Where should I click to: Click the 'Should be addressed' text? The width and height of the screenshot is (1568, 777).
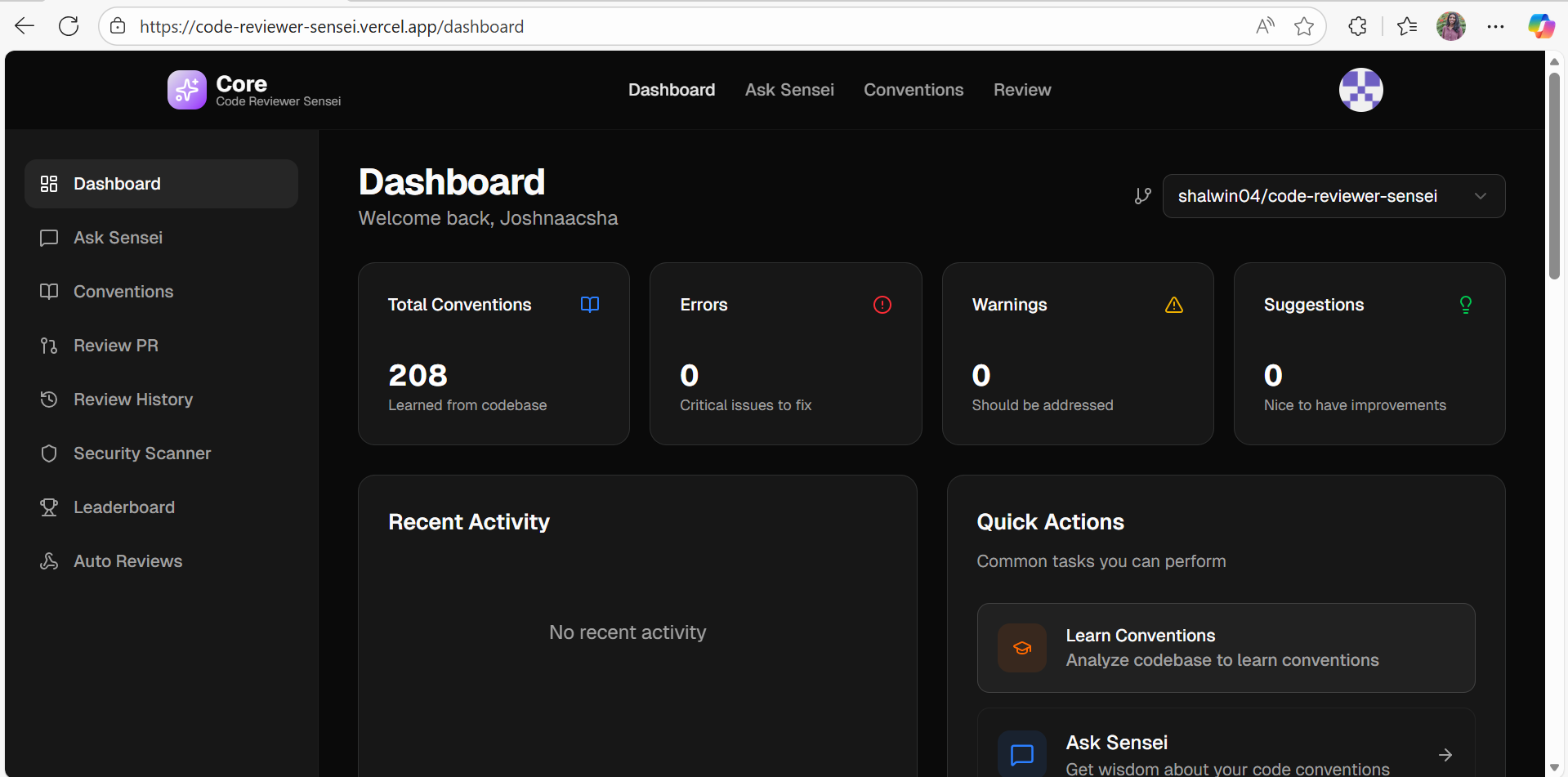1042,405
